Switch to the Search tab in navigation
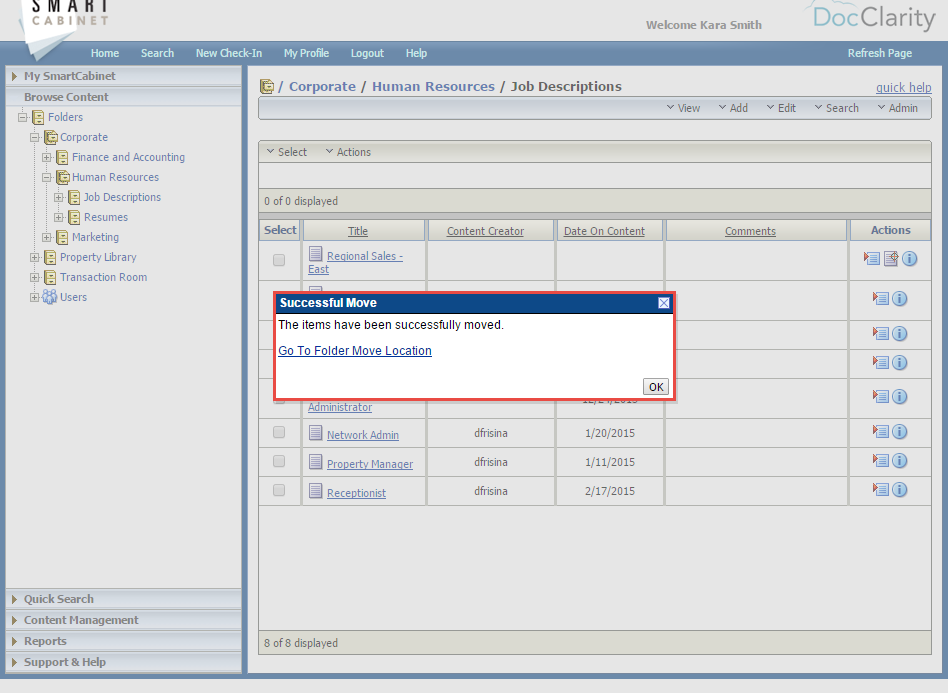948x693 pixels. tap(158, 53)
